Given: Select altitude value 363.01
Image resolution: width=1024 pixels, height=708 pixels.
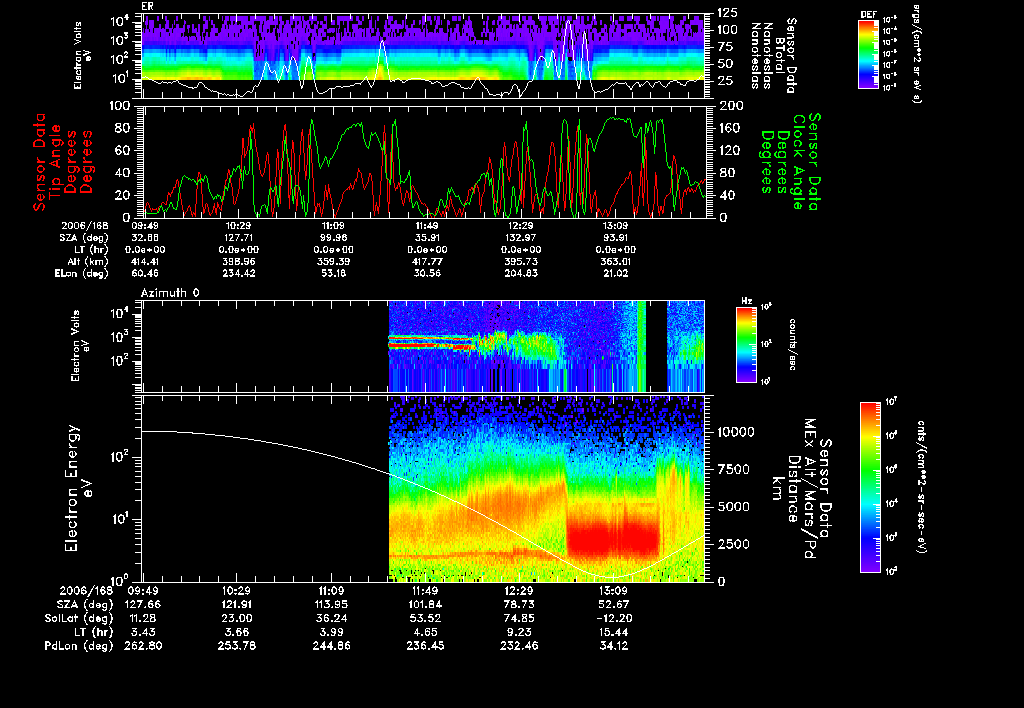Looking at the screenshot, I should (615, 261).
